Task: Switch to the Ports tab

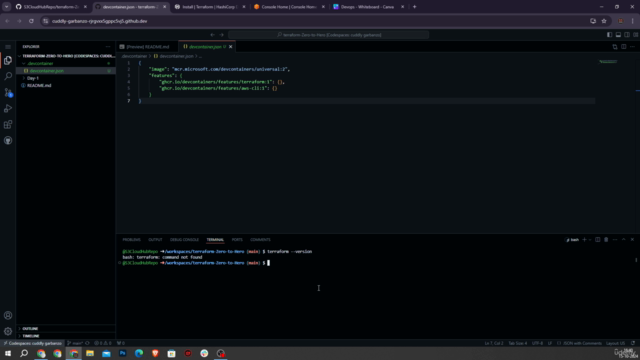Action: pos(237,240)
